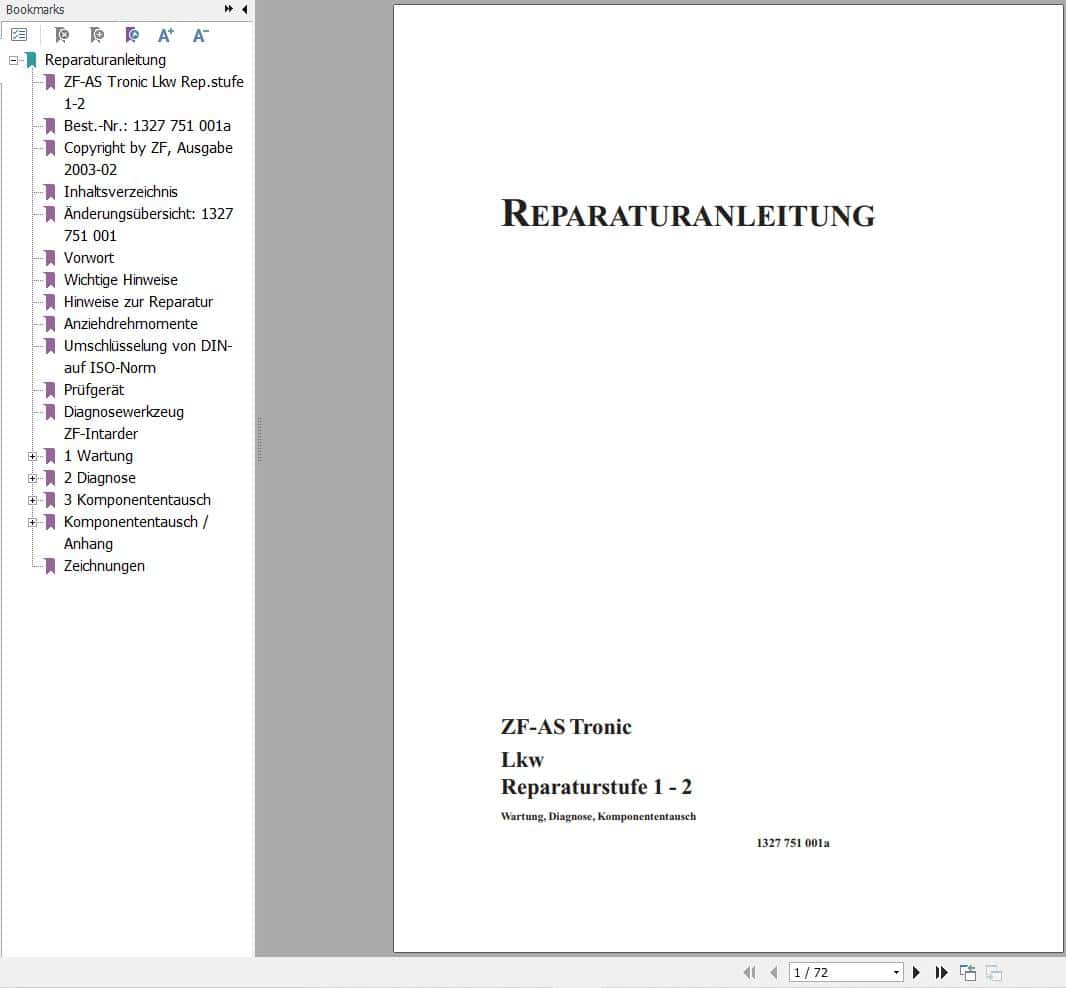Click the greyed-out view icon at bottom right

[994, 973]
